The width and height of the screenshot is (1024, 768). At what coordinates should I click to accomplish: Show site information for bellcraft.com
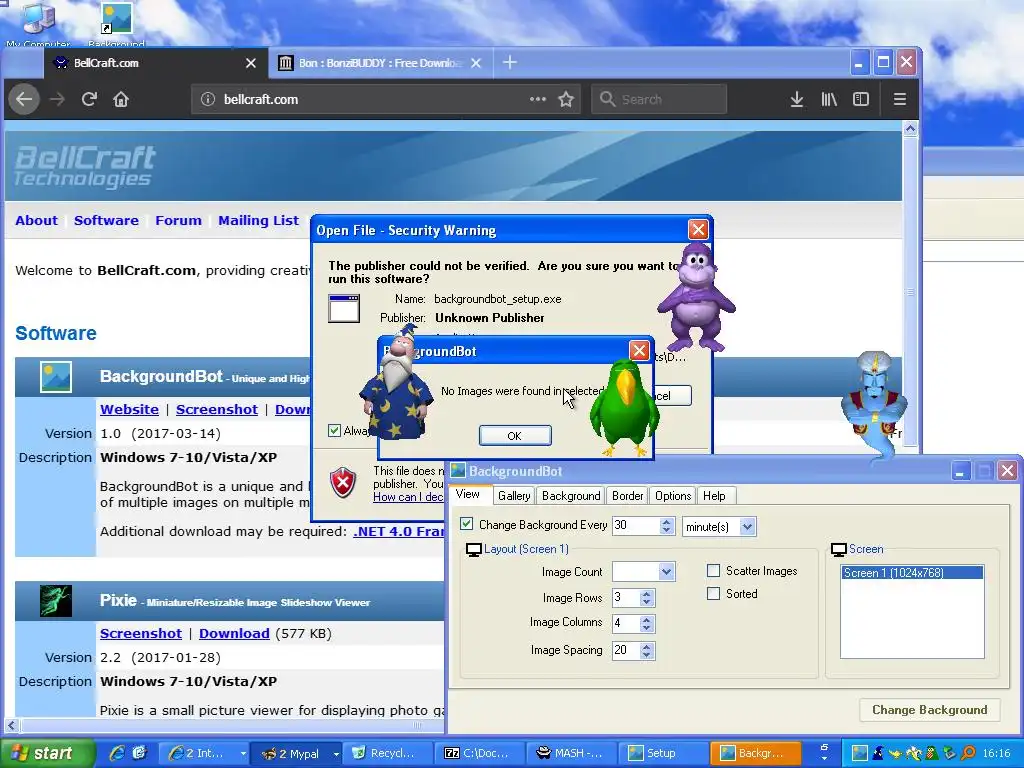coord(208,99)
